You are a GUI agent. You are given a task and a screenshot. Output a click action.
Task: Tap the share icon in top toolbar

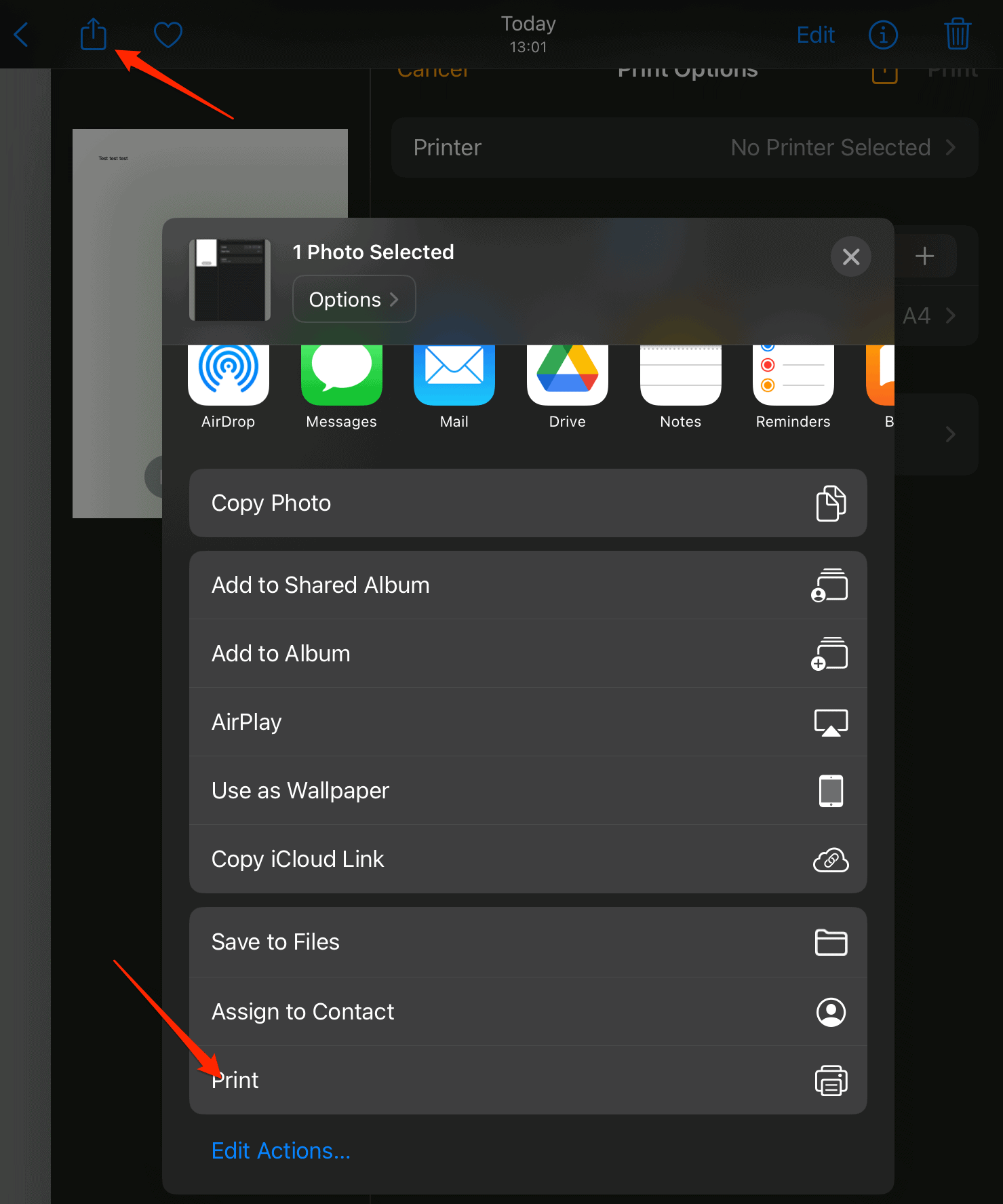point(93,34)
